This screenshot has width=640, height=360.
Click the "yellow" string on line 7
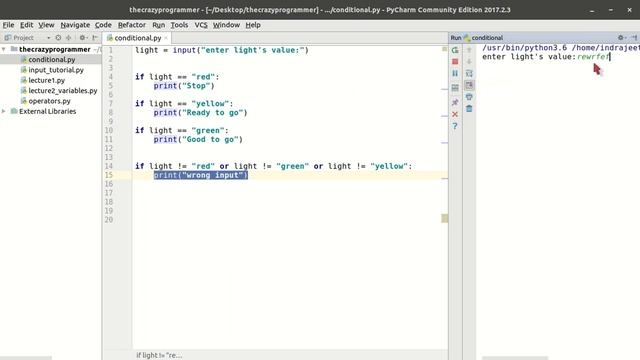210,104
